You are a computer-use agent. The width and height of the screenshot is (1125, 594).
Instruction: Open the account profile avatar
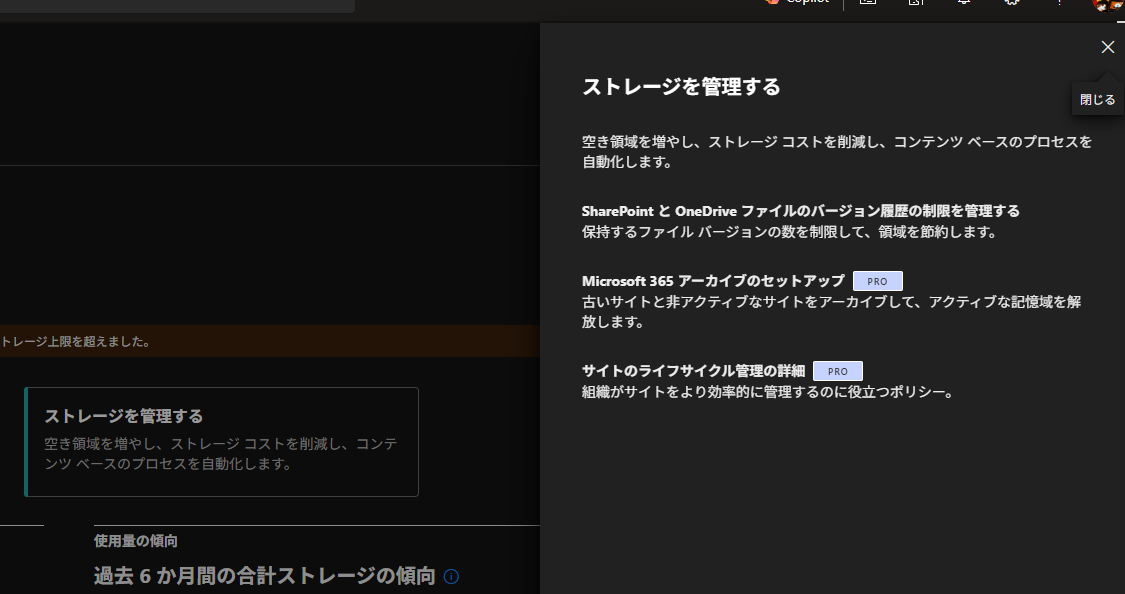pyautogui.click(x=1107, y=4)
